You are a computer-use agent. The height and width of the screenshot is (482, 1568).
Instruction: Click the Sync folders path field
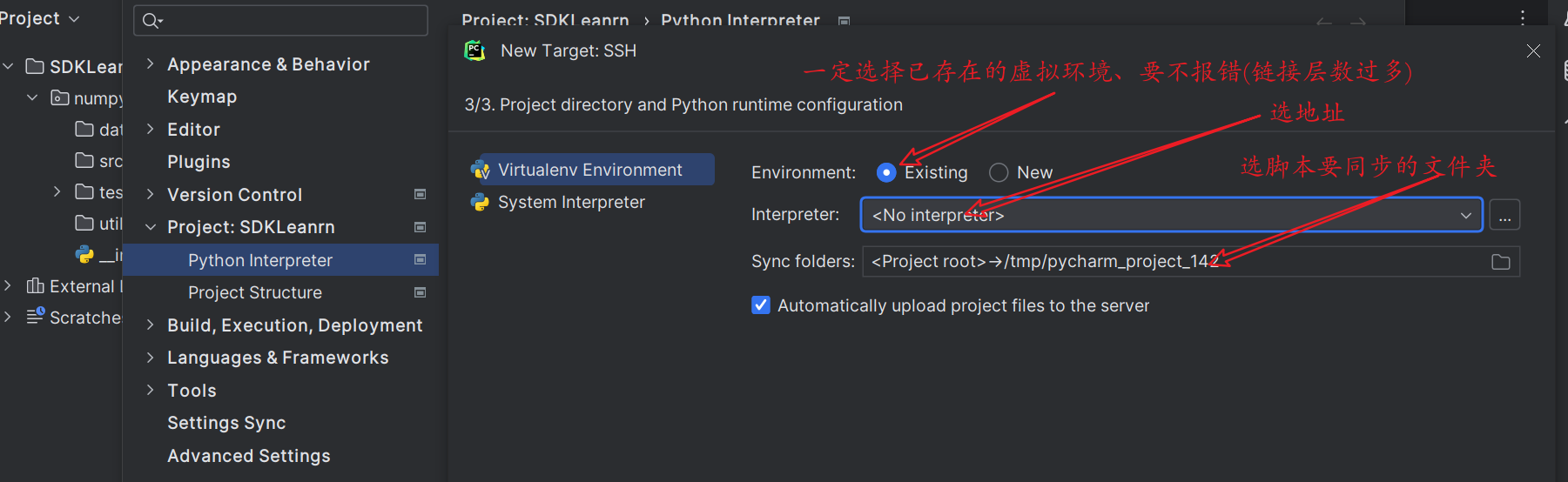coord(1191,262)
